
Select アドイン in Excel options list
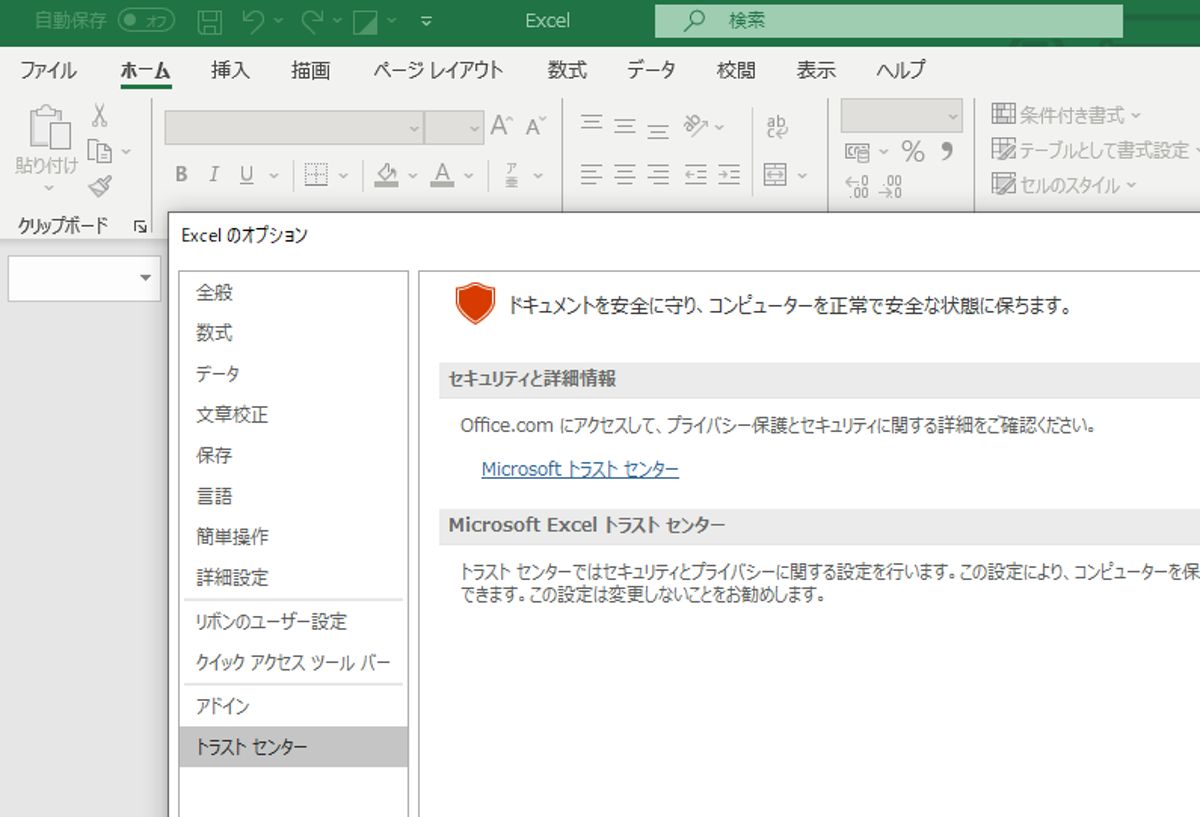coord(222,706)
